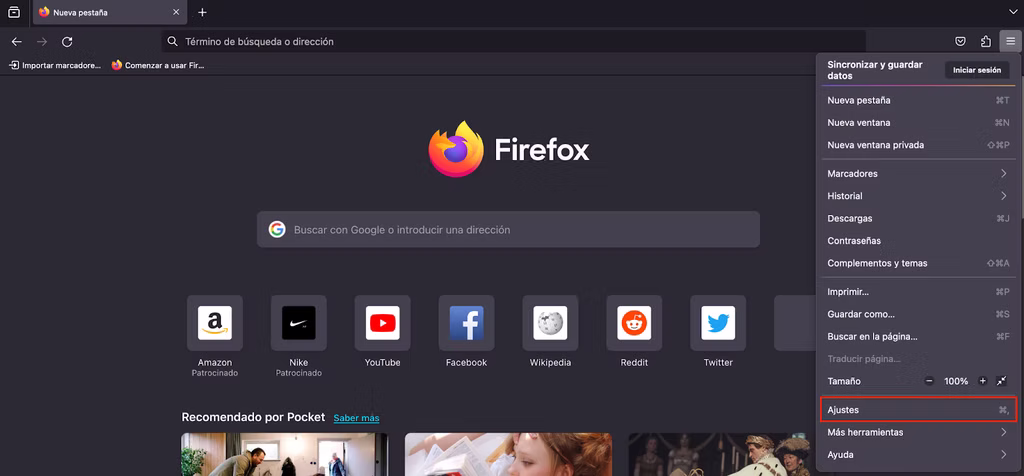Expand the Marcadores submenu
The image size is (1024, 476).
(x=918, y=174)
